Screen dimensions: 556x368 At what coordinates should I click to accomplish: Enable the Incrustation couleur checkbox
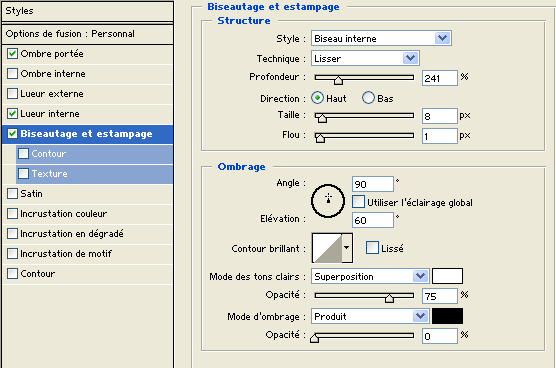12,214
